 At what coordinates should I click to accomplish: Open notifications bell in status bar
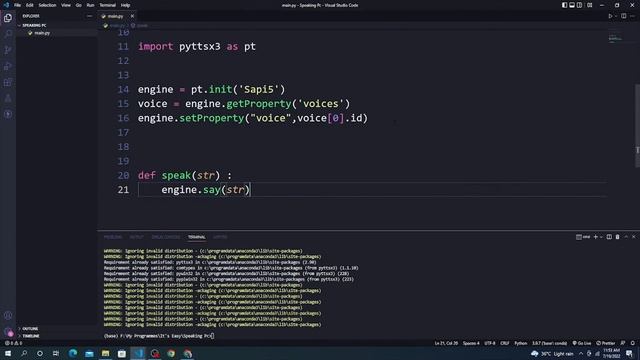633,343
